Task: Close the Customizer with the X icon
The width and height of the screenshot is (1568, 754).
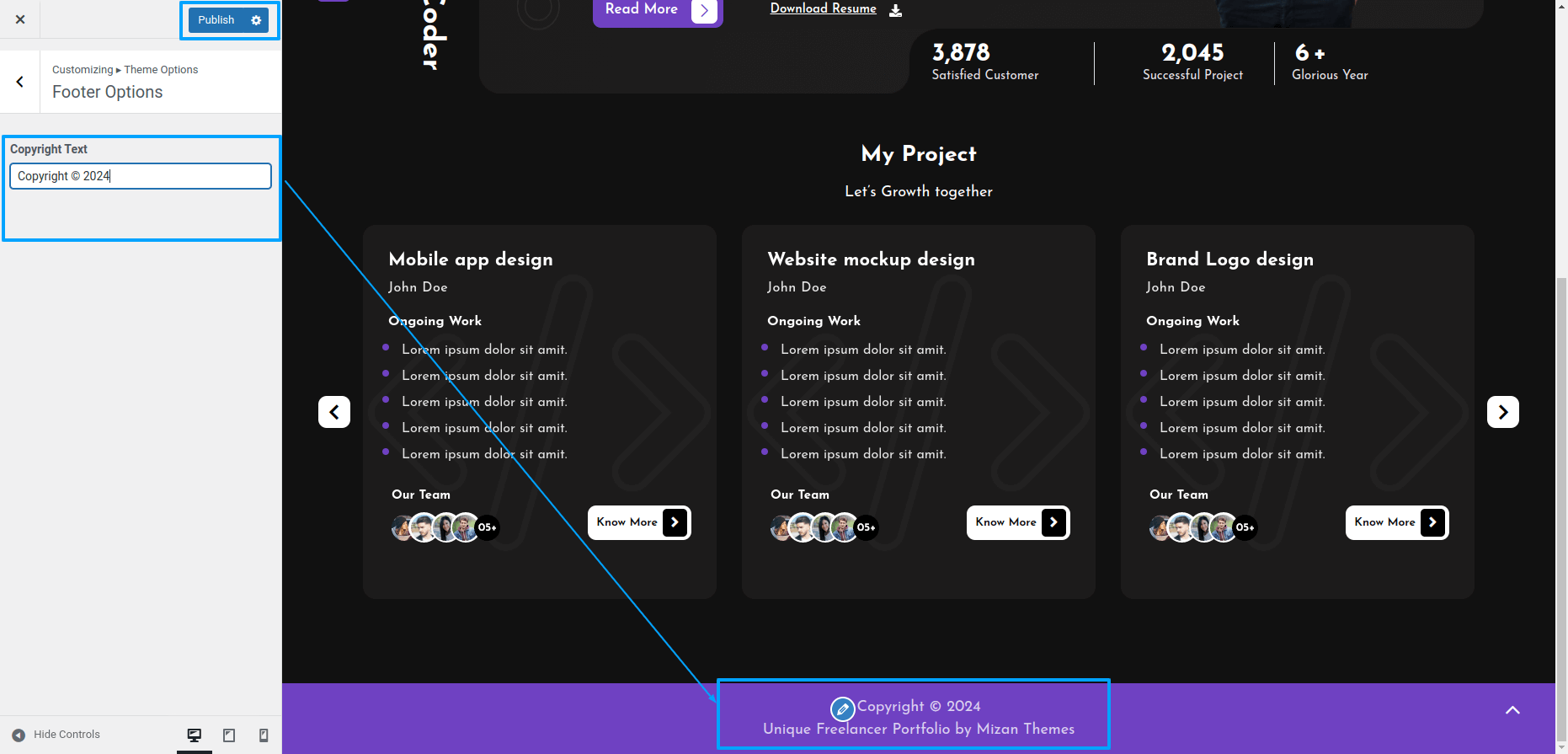Action: click(20, 19)
